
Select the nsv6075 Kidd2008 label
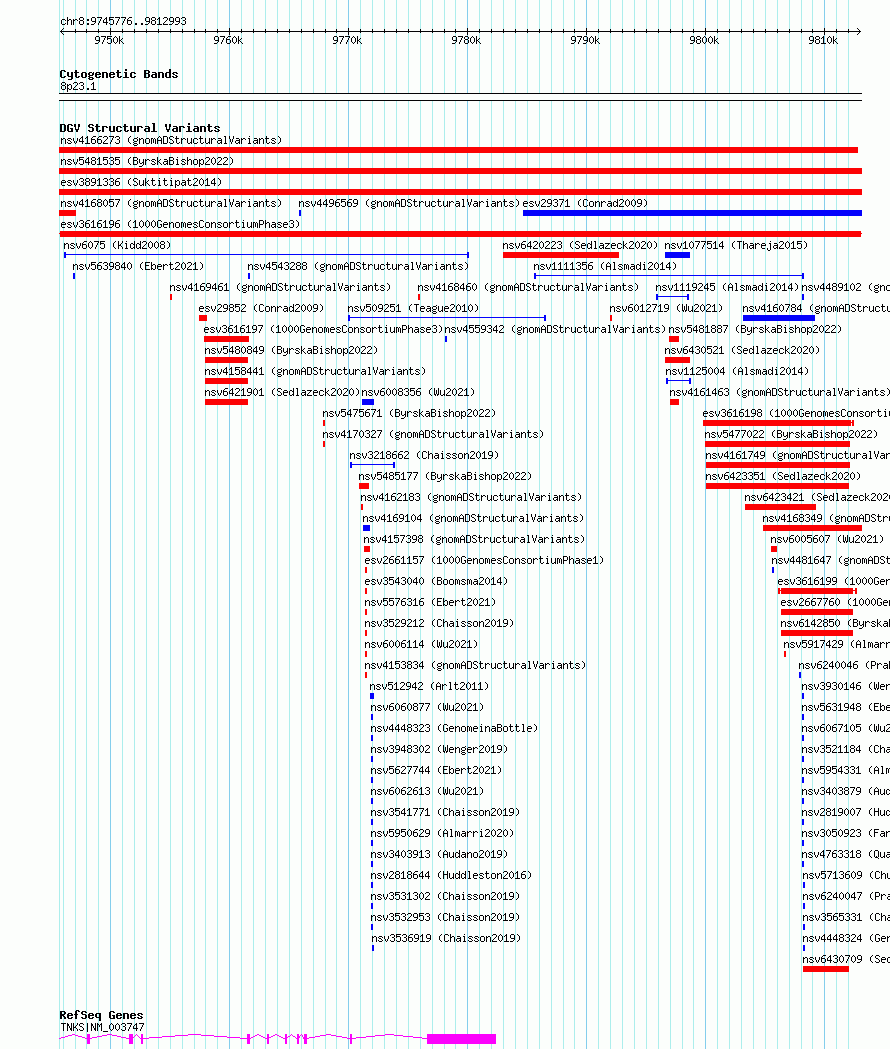point(117,246)
